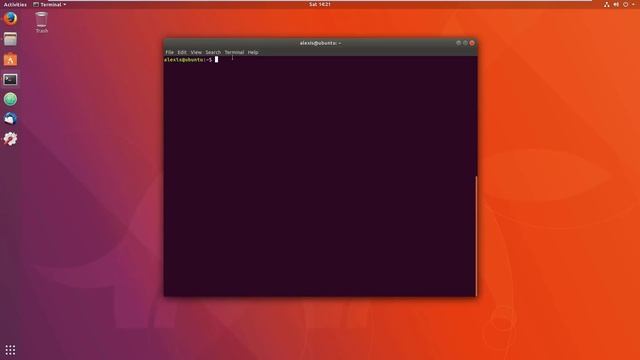Click the alexis@ubuntu prompt text
Image resolution: width=640 pixels, height=360 pixels.
[x=188, y=60]
